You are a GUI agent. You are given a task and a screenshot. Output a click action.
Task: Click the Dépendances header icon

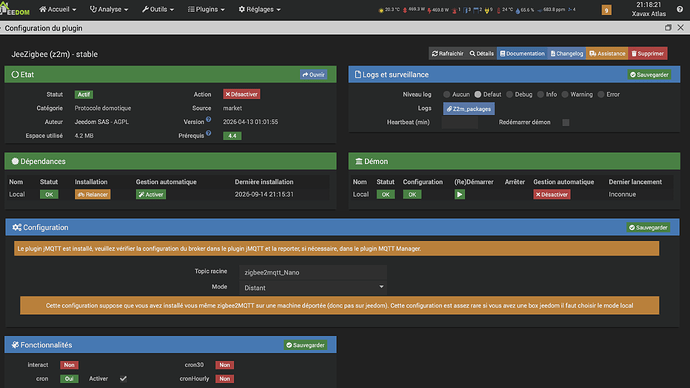15,161
